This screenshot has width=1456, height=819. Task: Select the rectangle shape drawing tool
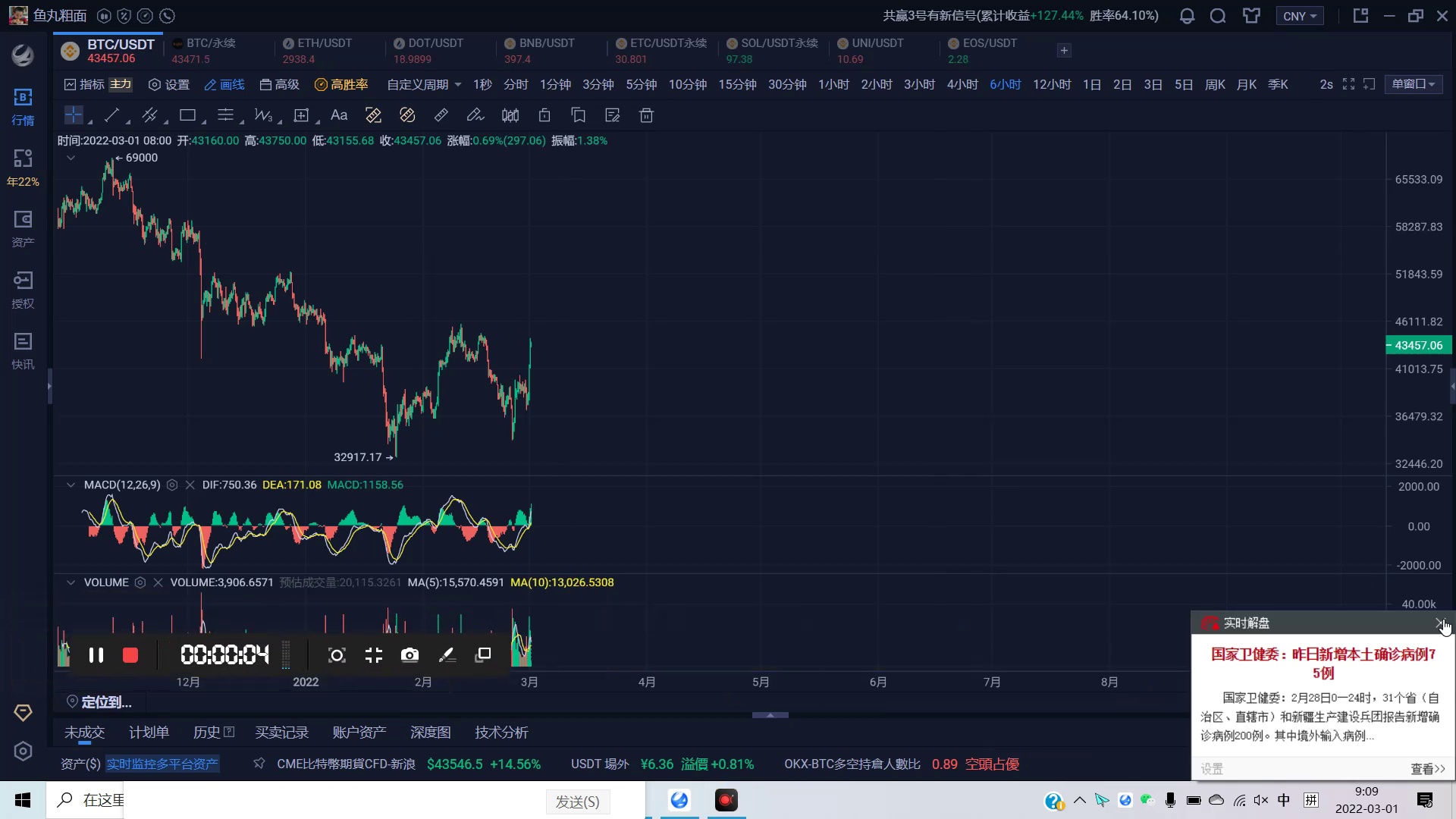187,115
